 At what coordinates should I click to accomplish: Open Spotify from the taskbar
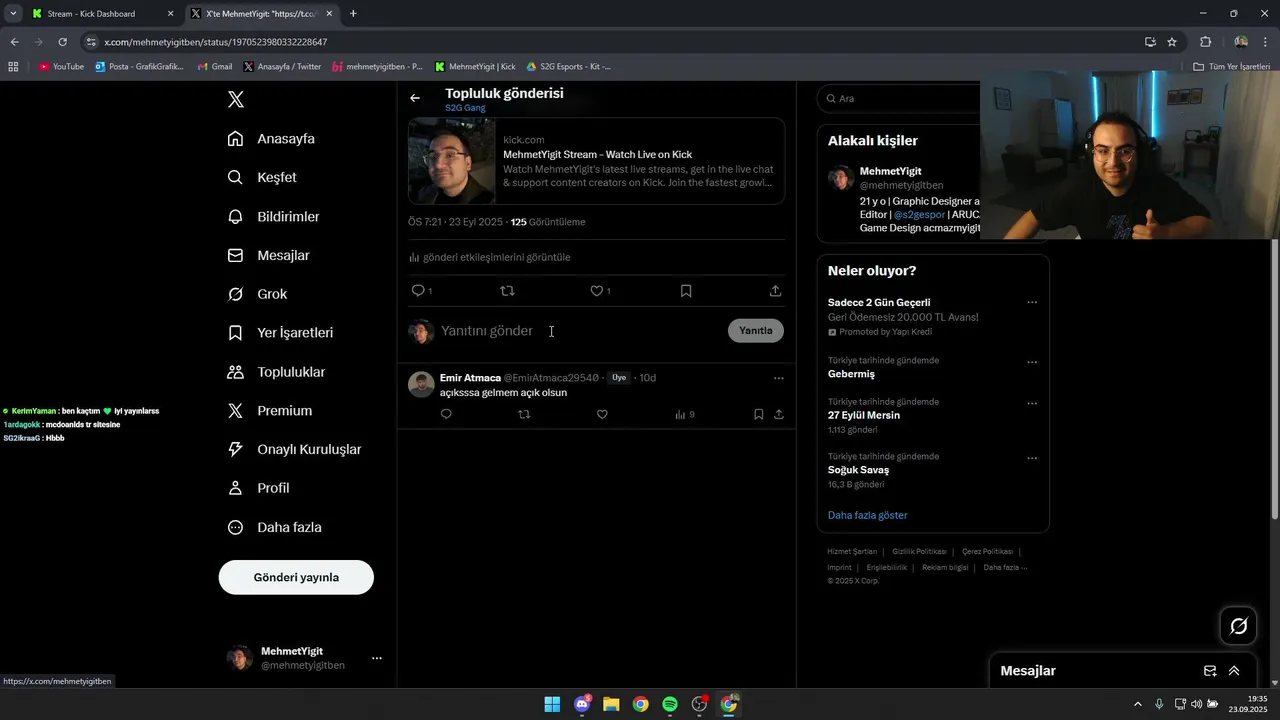(x=670, y=704)
